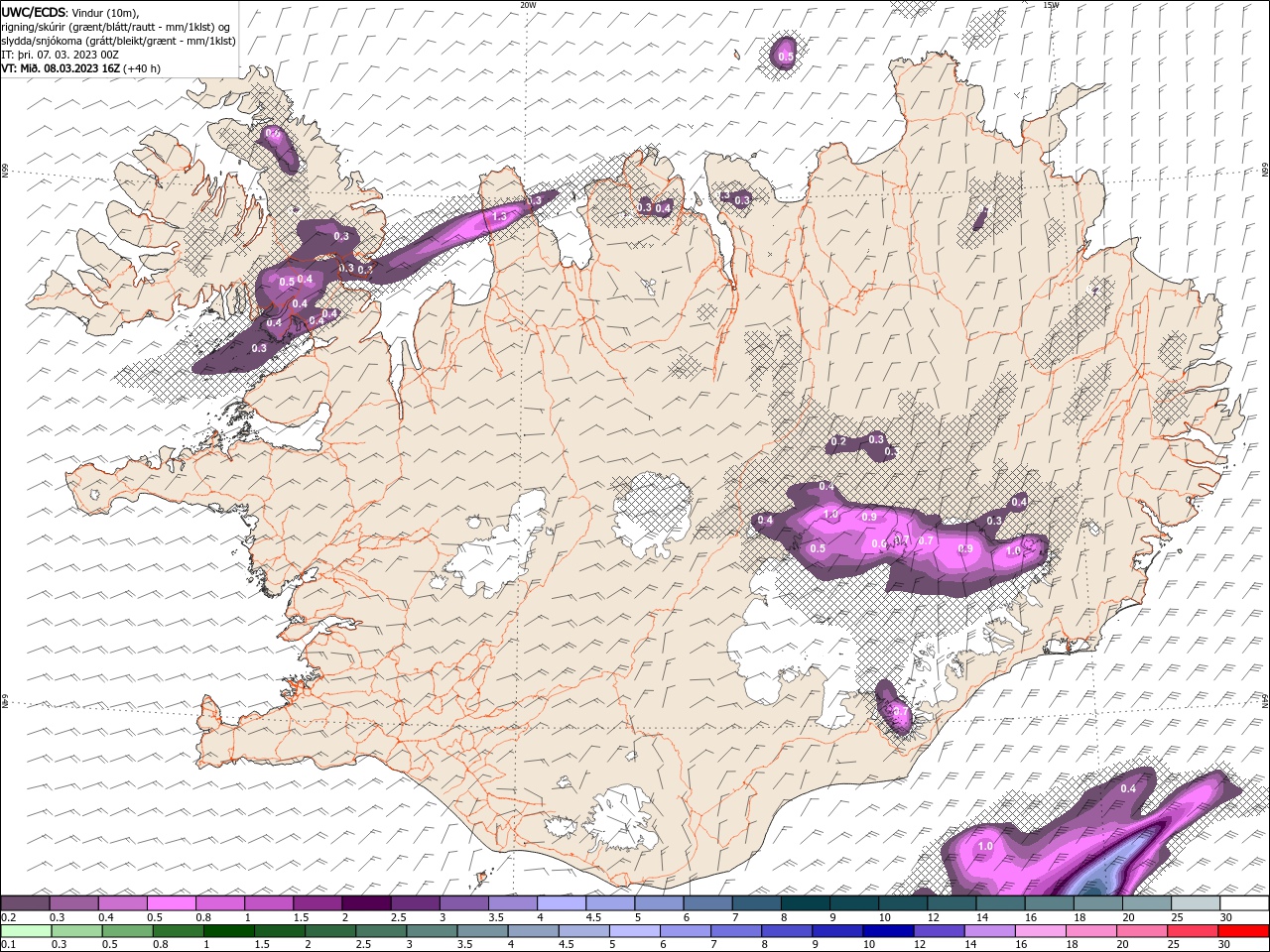Screen dimensions: 1270x952
Task: Click the 'rigning/skúrir (grænt/blátt/rautt - mm/1klst) og' line
Action: click(117, 26)
